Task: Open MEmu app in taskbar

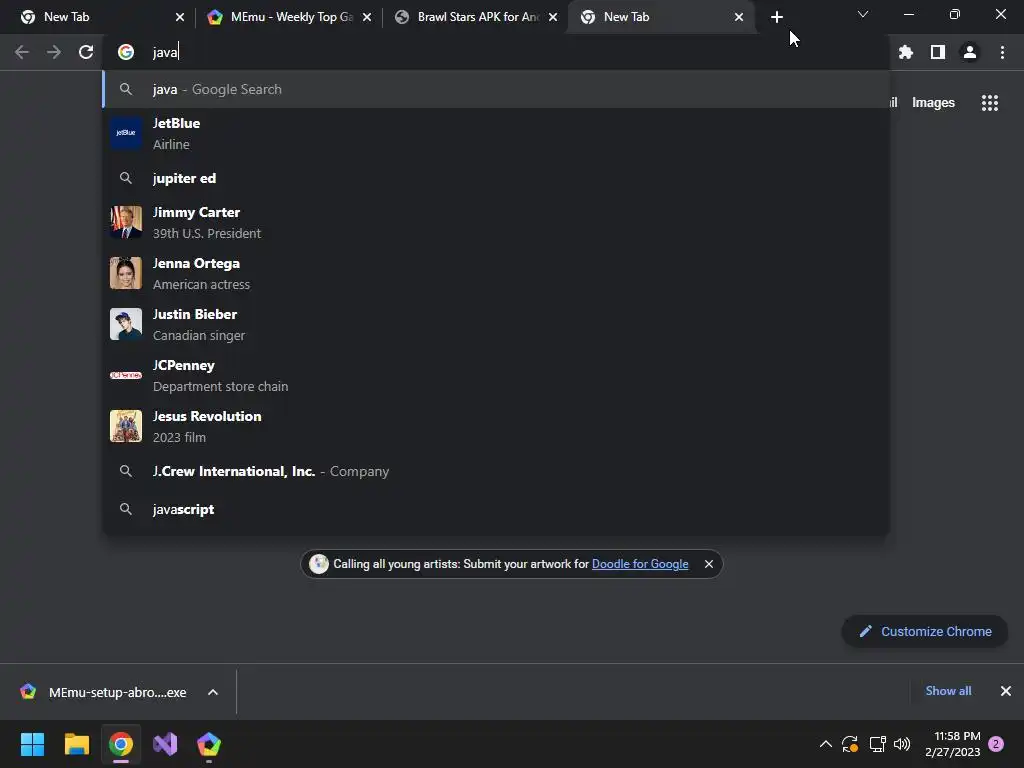Action: point(209,744)
